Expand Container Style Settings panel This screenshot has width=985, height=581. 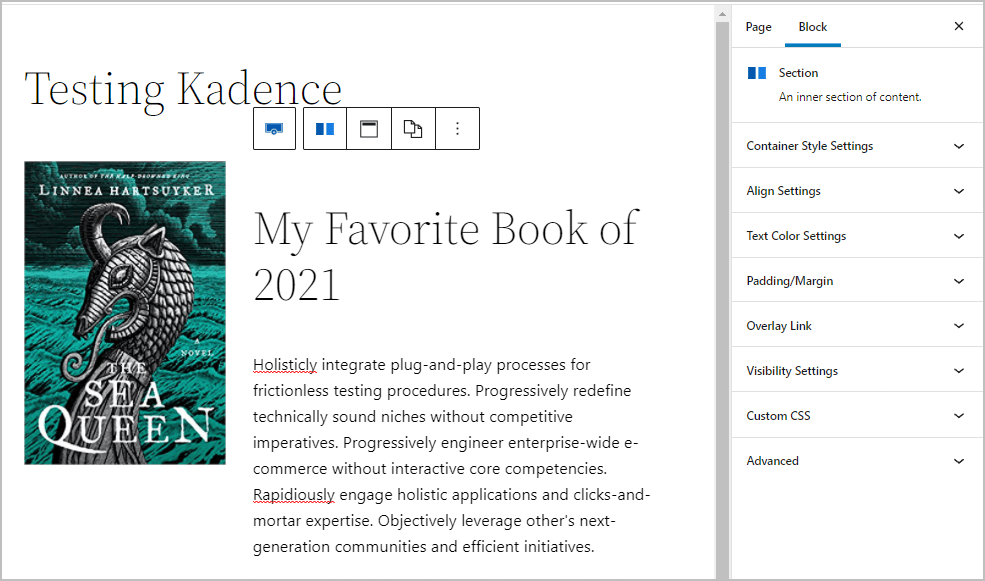tap(857, 146)
